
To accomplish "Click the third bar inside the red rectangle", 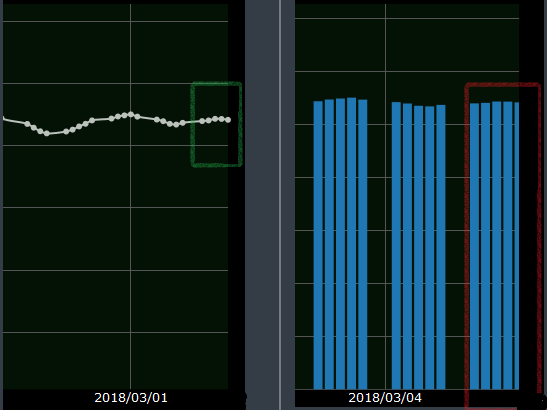I will pyautogui.click(x=497, y=245).
